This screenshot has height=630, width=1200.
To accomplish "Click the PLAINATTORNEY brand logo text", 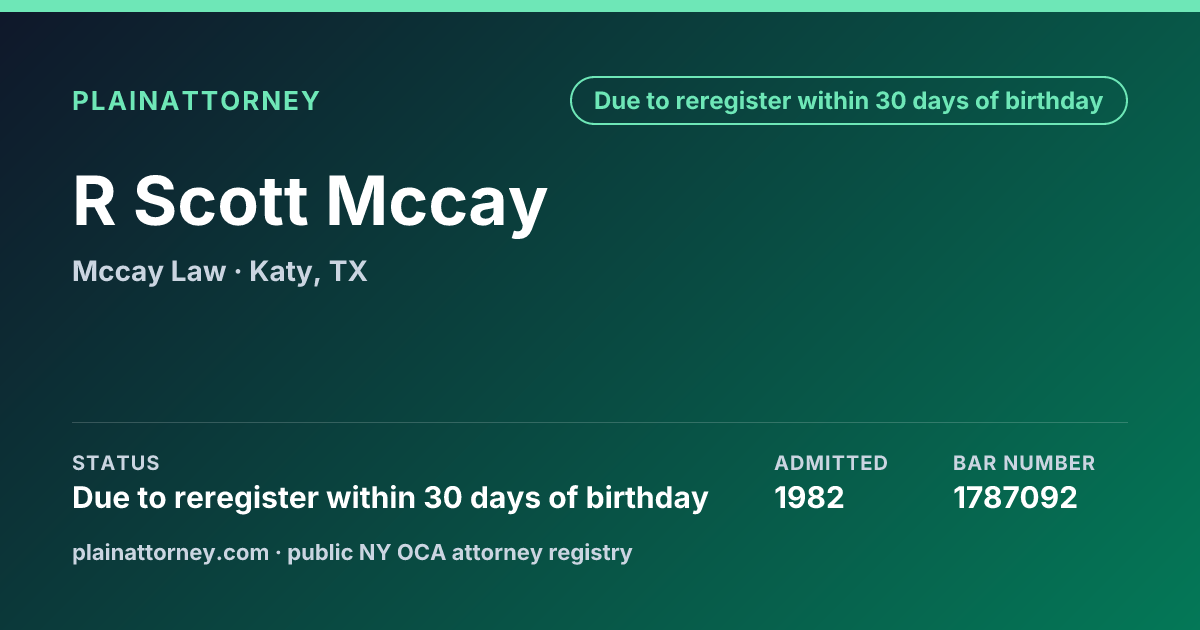I will click(196, 101).
